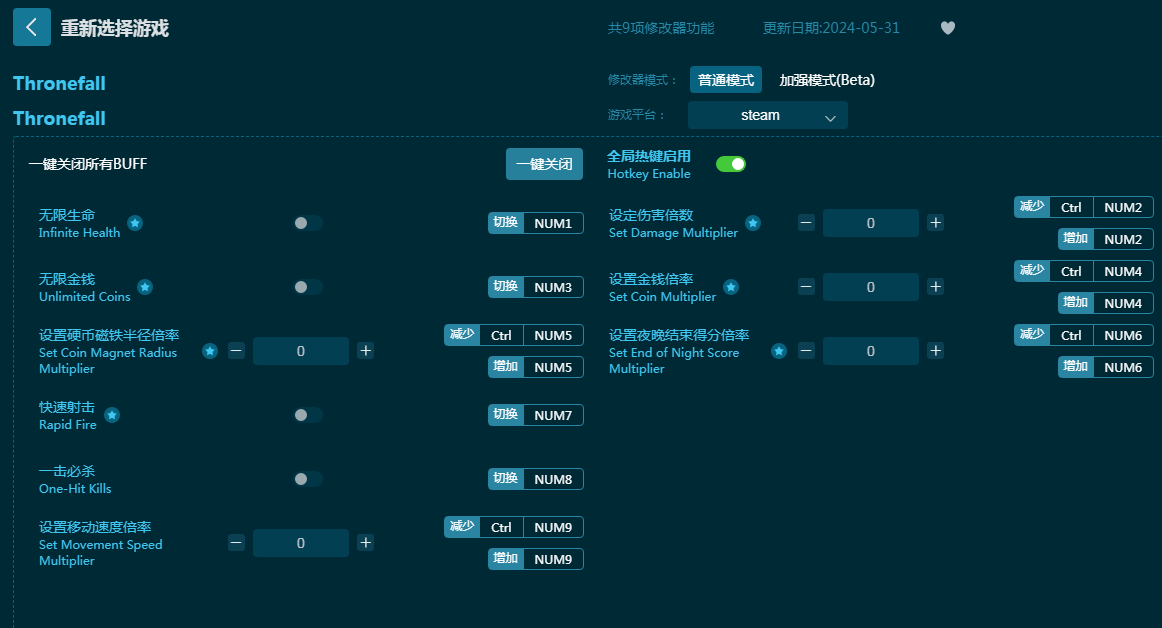Image resolution: width=1162 pixels, height=628 pixels.
Task: Focus End of Night Score Multiplier value field
Action: point(871,351)
